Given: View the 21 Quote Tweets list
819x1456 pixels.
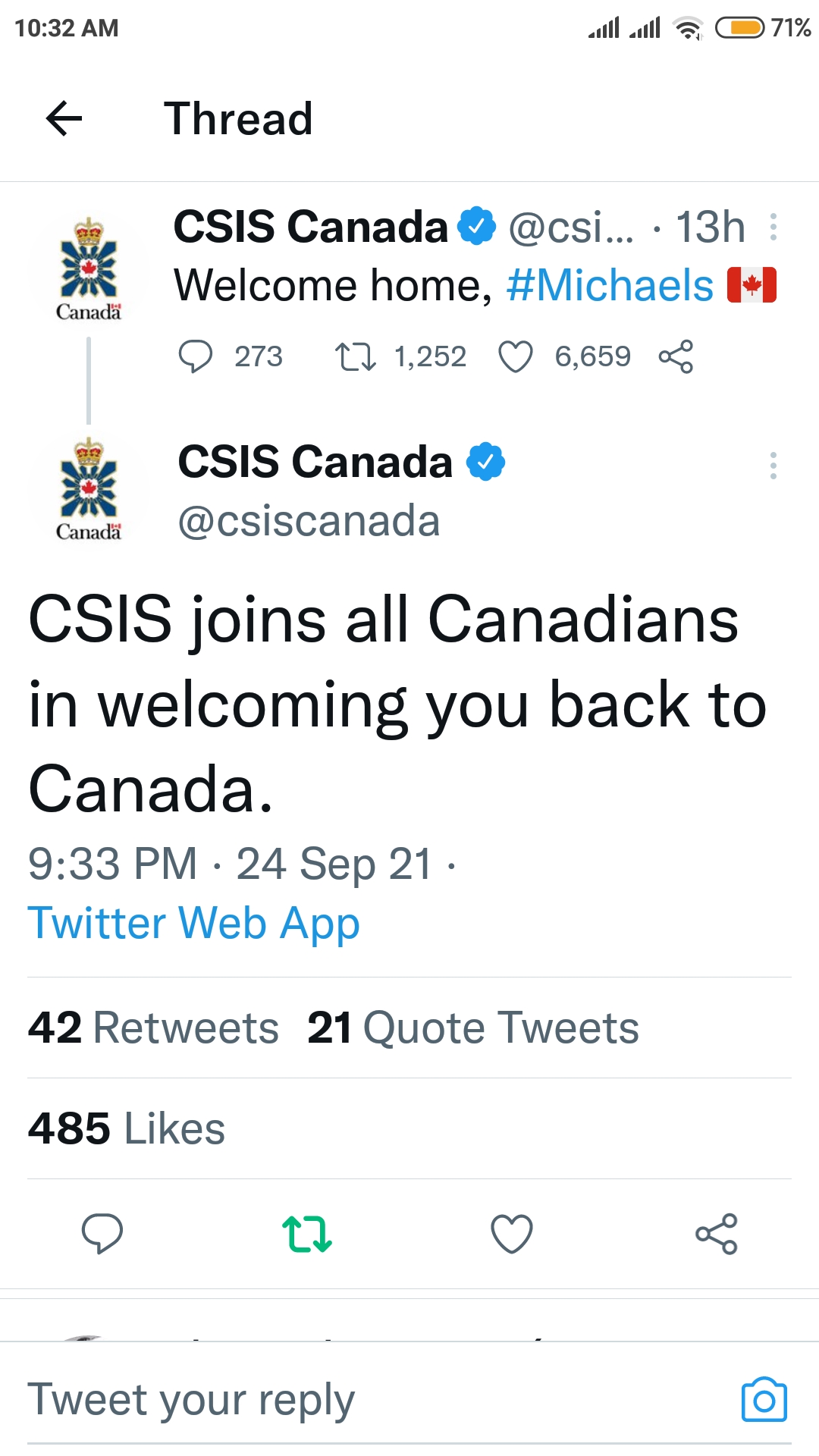Looking at the screenshot, I should (473, 1028).
